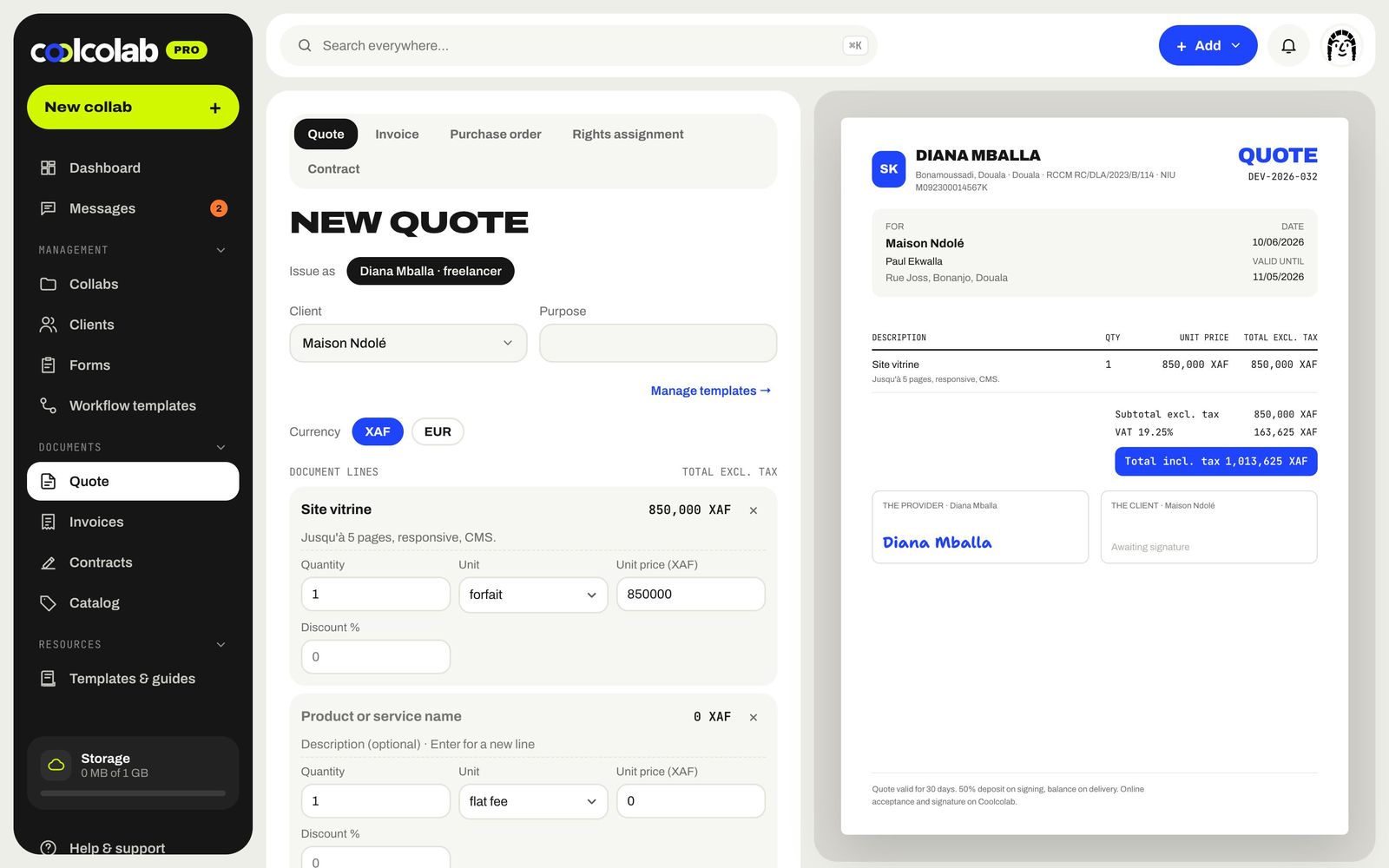1389x868 pixels.
Task: Collapse the DOCUMENTS section
Action: click(221, 447)
